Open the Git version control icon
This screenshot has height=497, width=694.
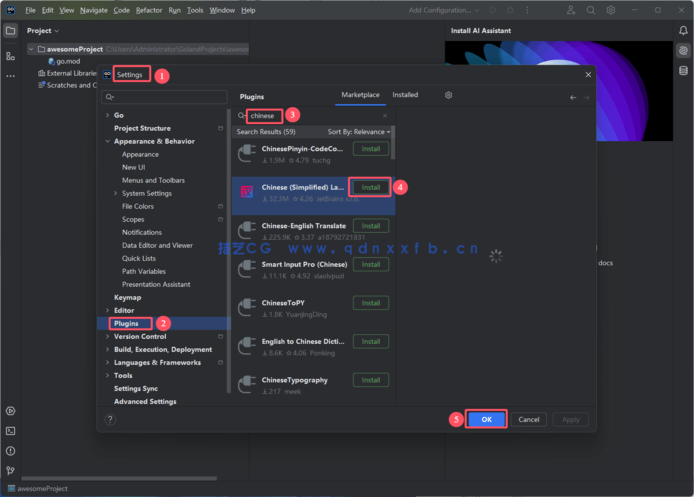[x=10, y=470]
